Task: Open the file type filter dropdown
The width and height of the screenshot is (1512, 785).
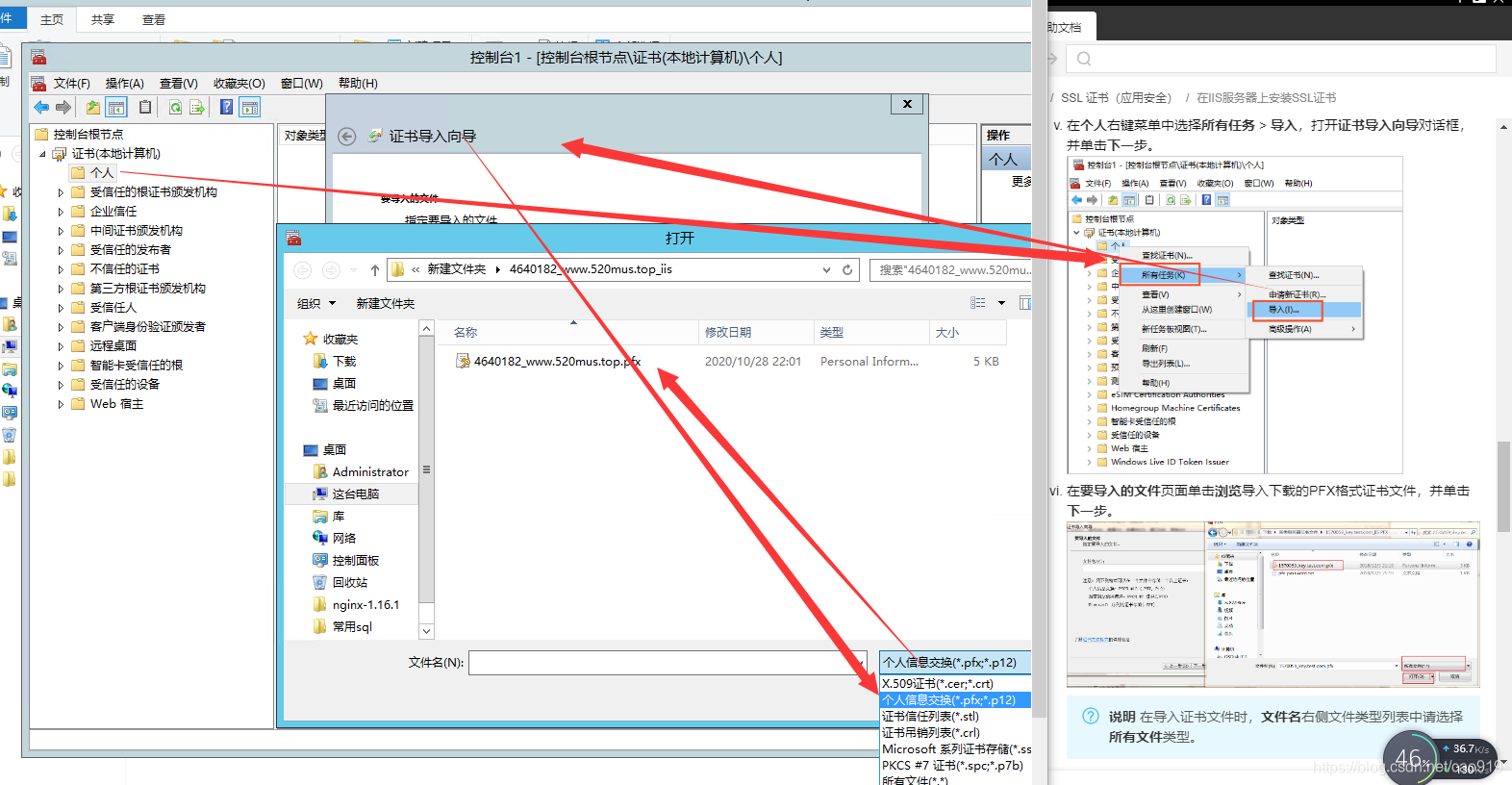Action: [x=955, y=662]
